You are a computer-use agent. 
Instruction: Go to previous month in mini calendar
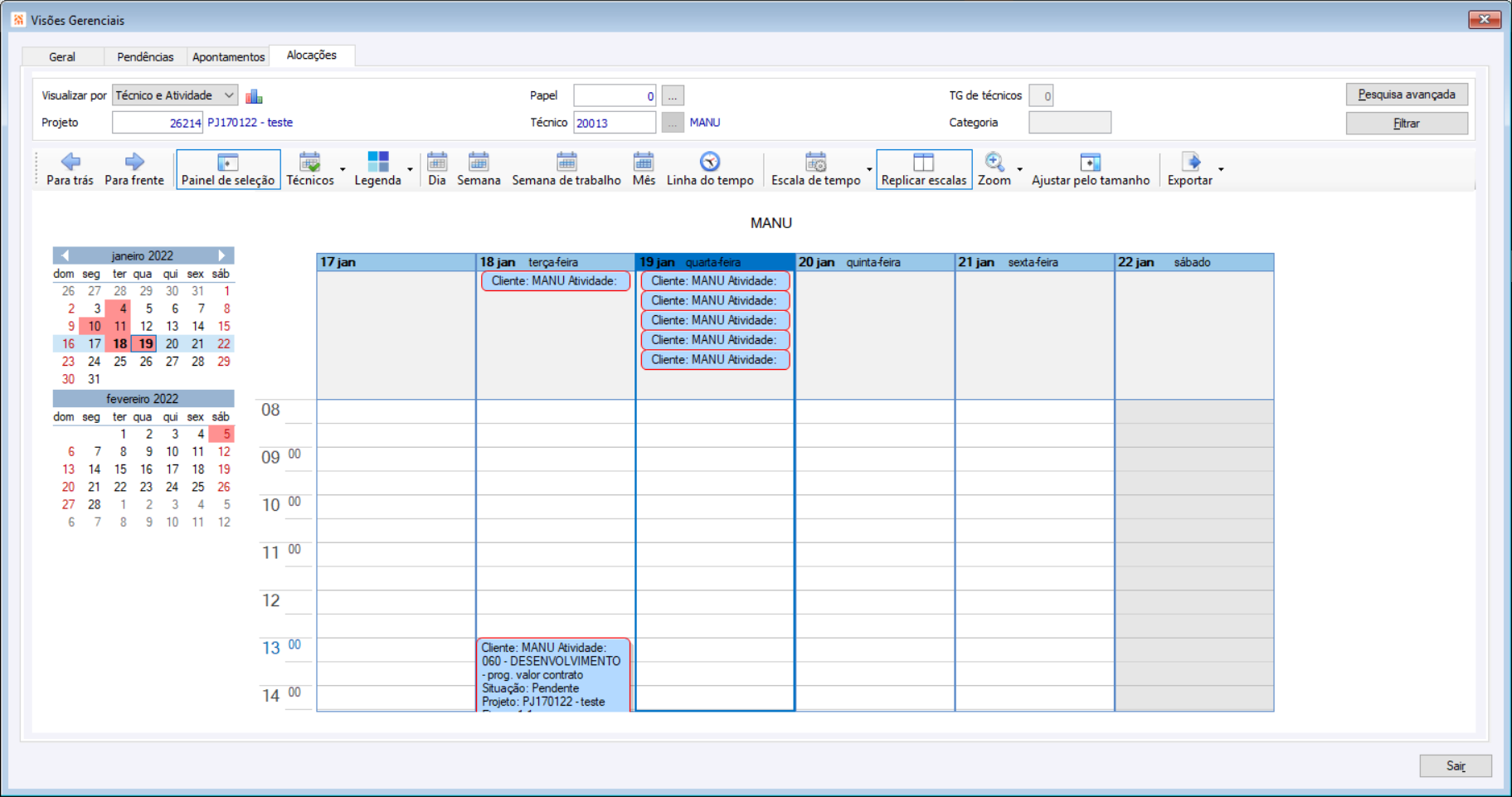(65, 255)
